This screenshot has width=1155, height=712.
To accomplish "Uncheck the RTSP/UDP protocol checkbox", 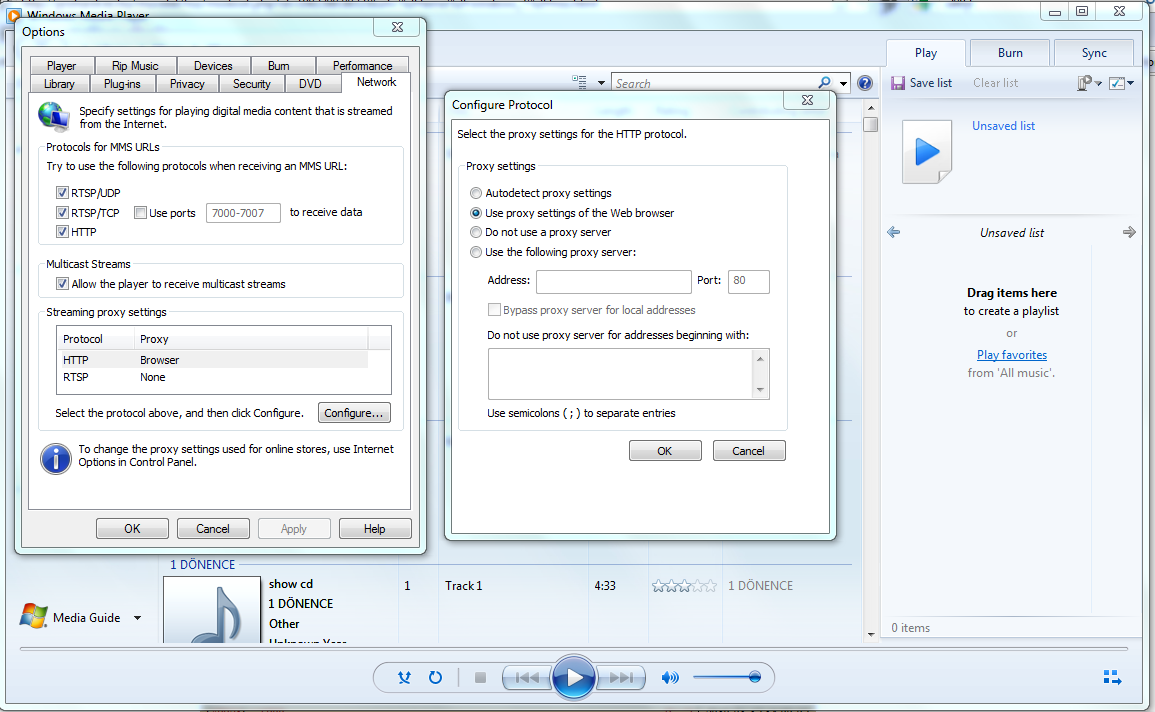I will click(63, 193).
